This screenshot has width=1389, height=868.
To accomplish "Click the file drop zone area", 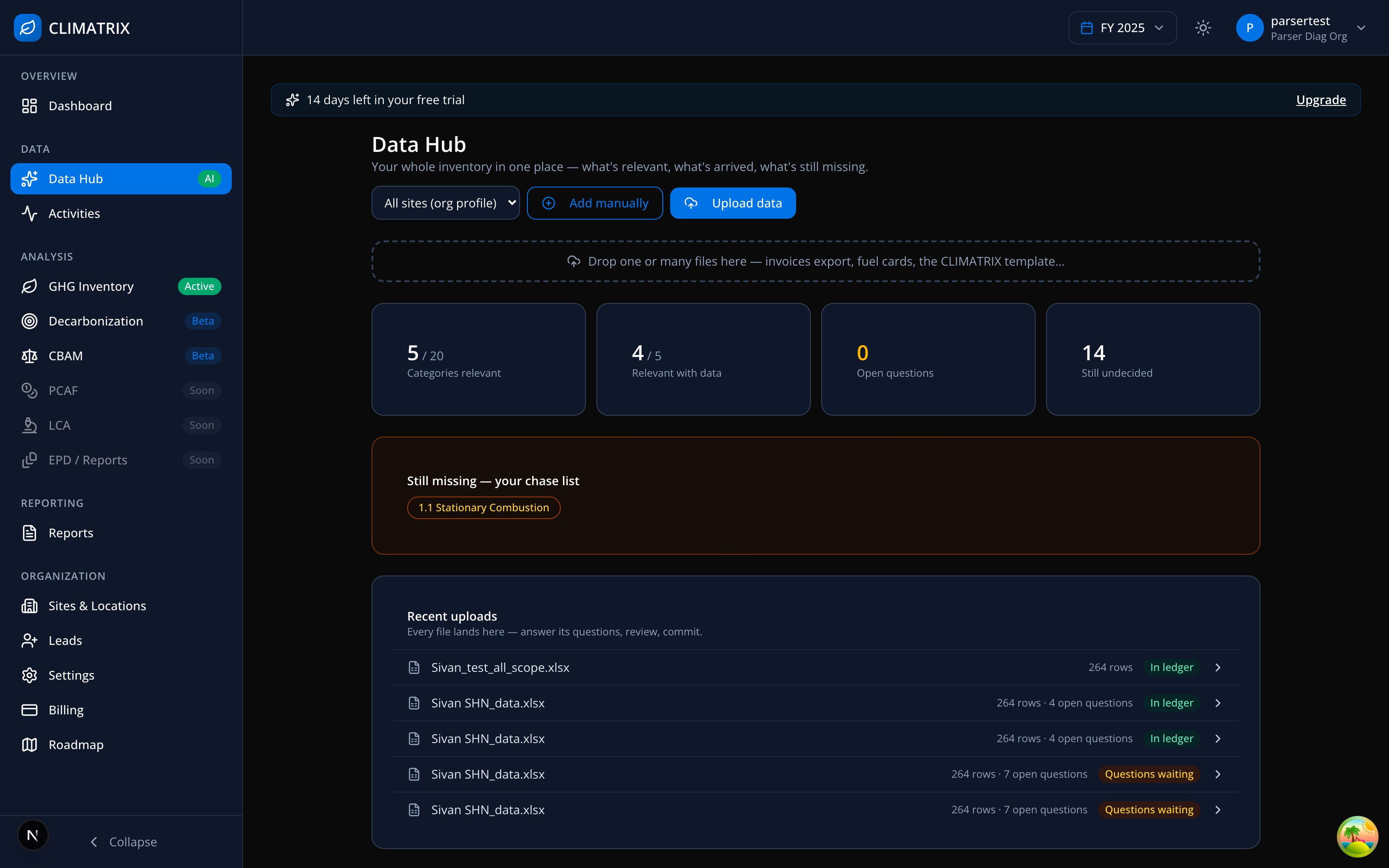I will click(816, 261).
